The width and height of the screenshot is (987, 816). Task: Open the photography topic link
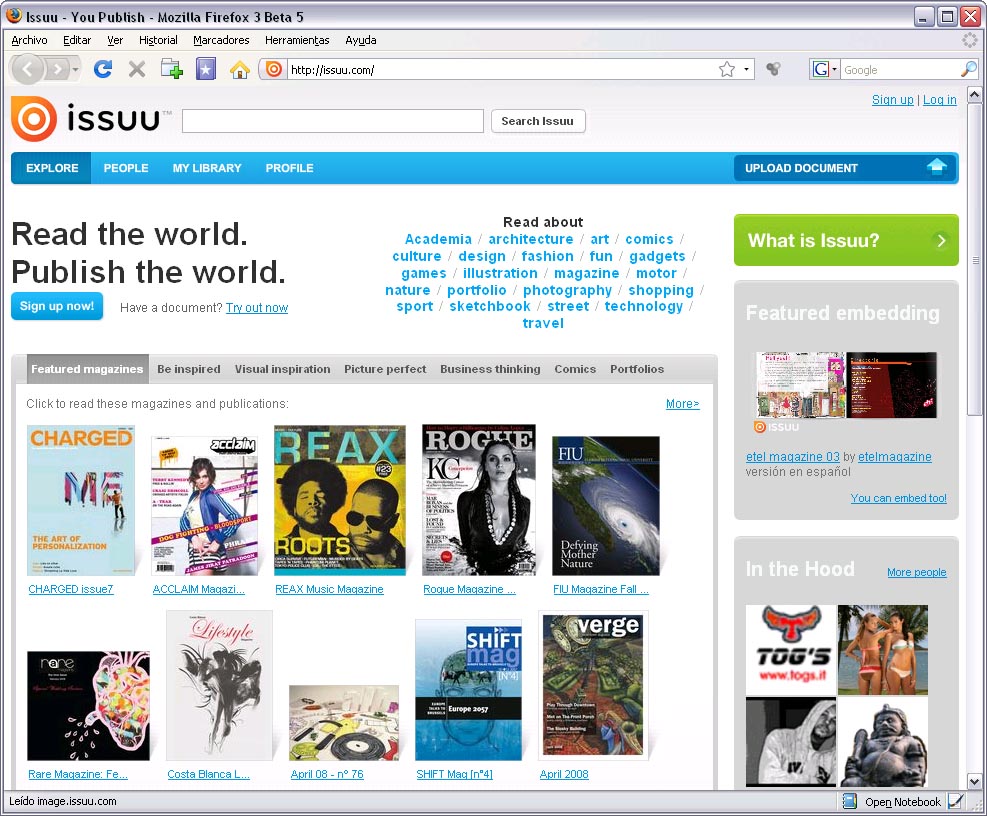click(568, 290)
